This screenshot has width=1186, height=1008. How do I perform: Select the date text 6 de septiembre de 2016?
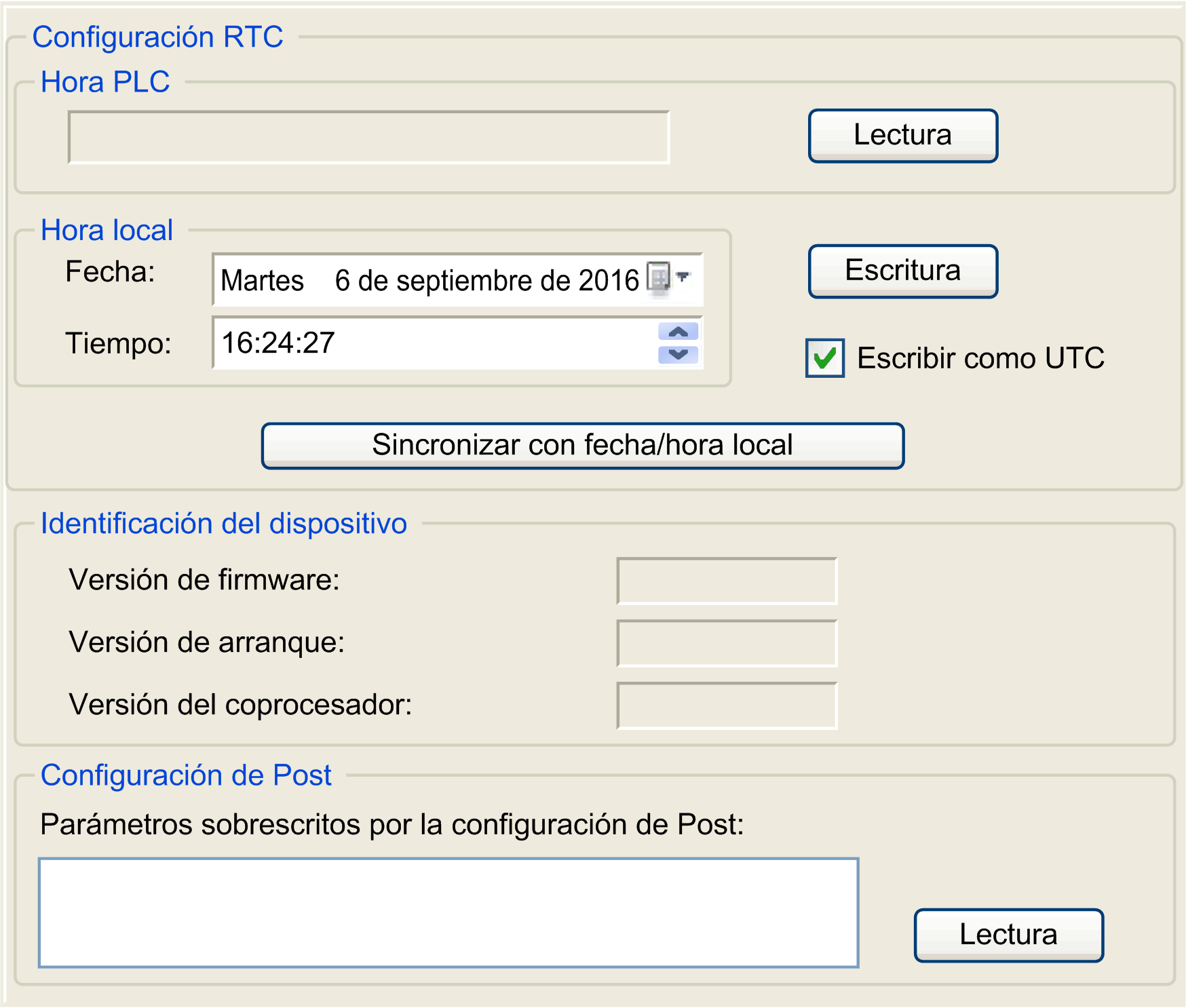pyautogui.click(x=487, y=280)
